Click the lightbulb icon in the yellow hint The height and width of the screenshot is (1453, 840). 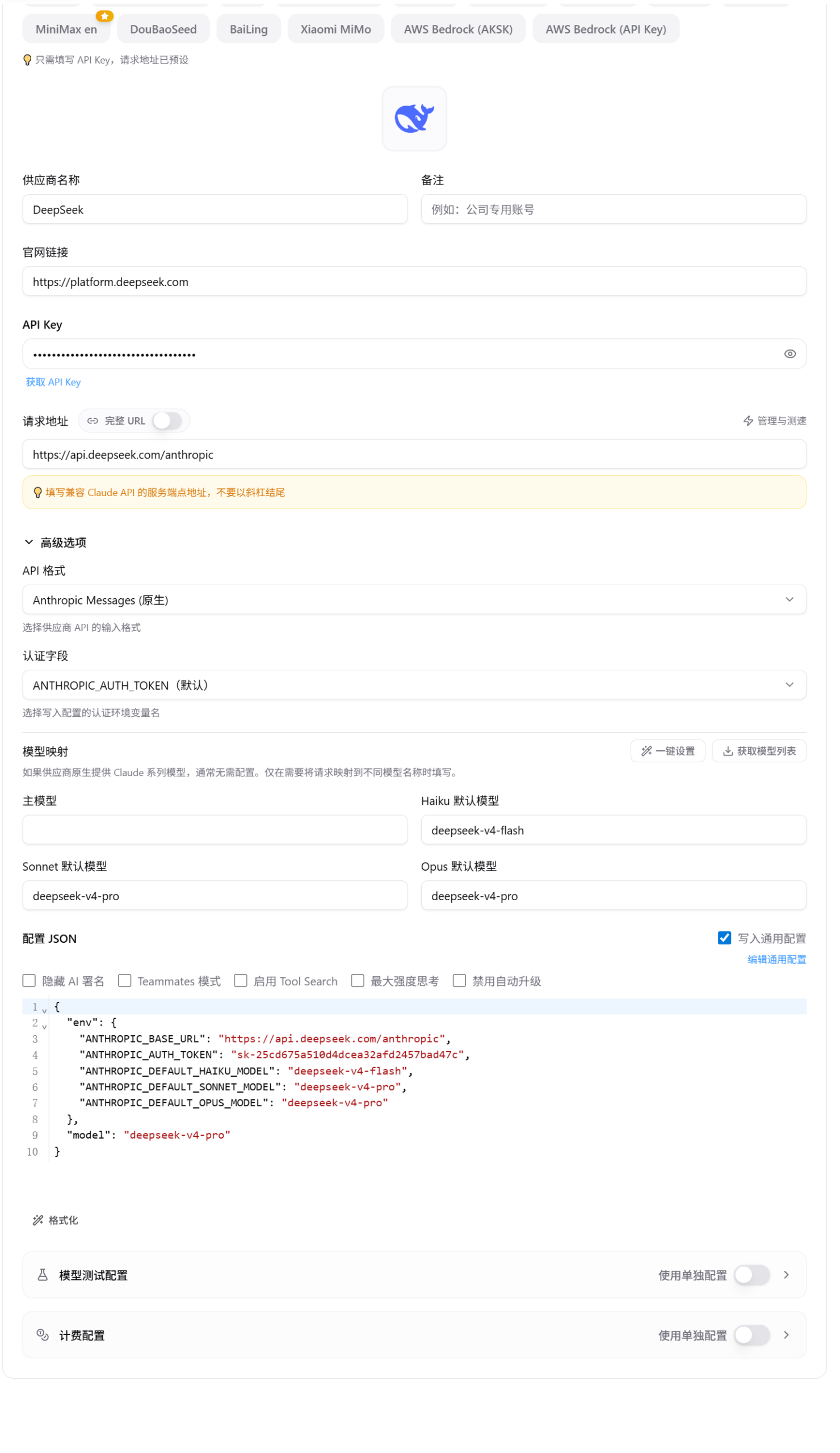pos(37,493)
